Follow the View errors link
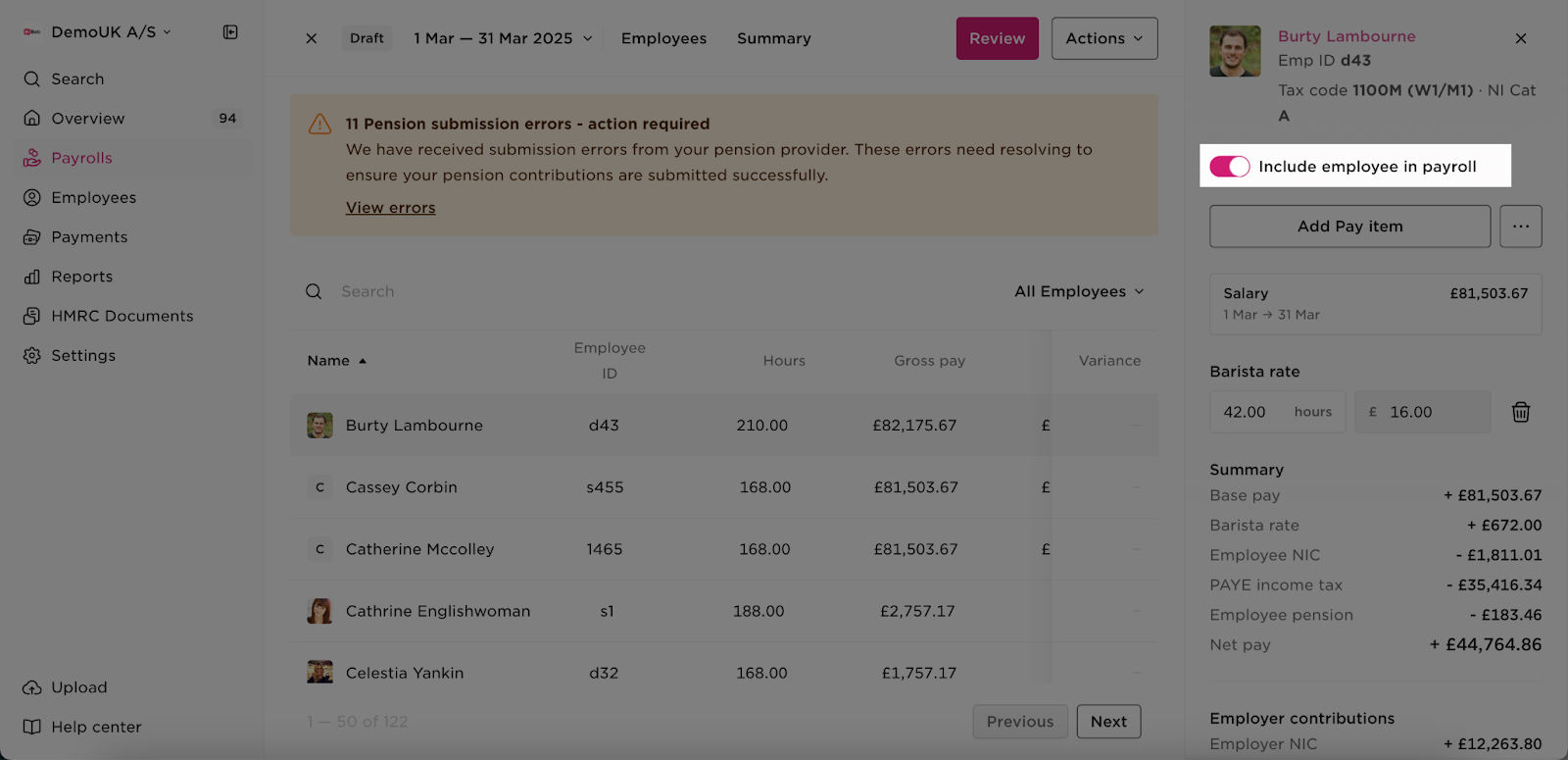 tap(390, 208)
